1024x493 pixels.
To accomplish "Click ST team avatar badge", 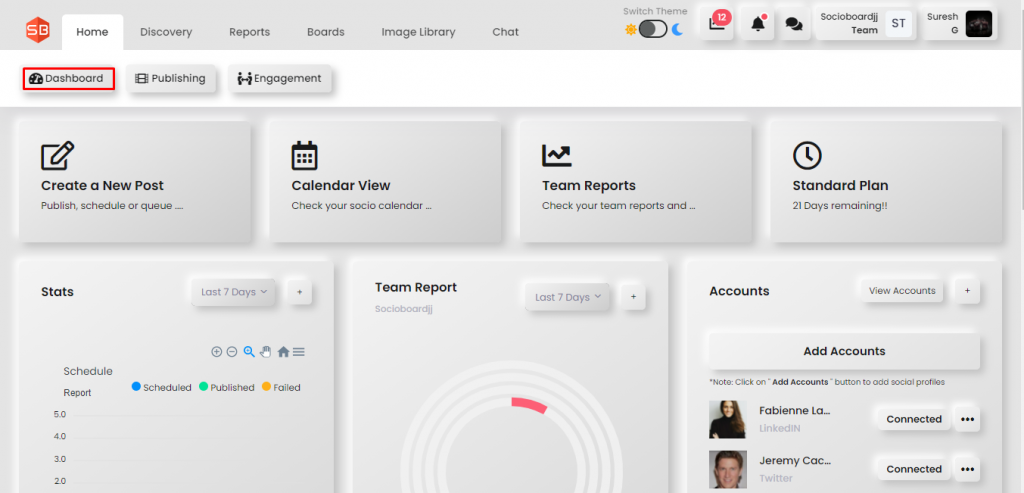I will coord(899,24).
